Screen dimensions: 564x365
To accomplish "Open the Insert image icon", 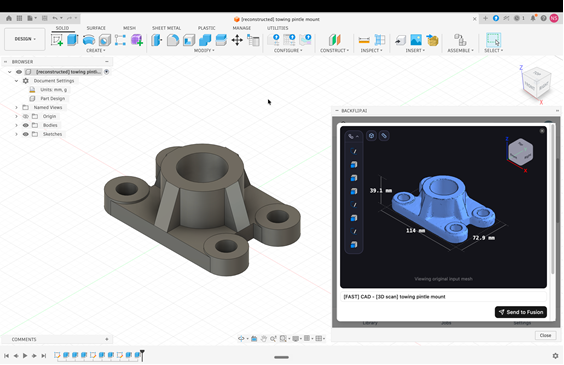I will pos(416,40).
